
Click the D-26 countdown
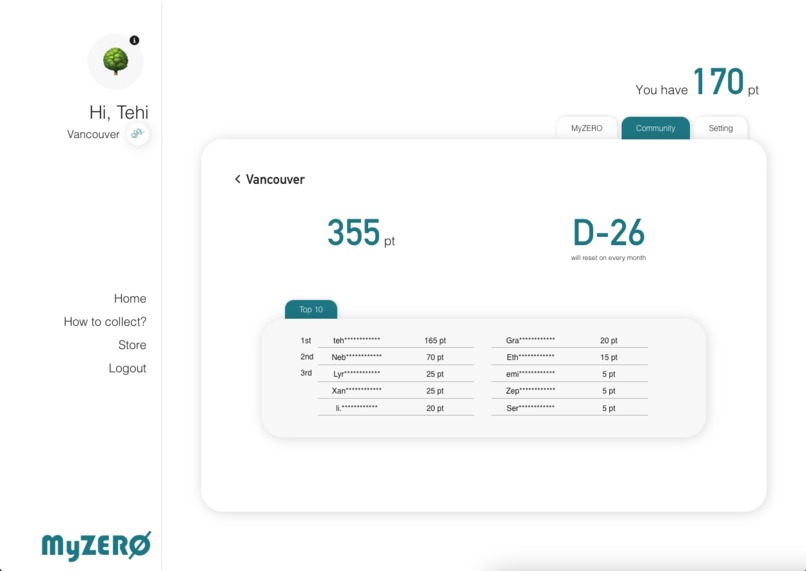609,233
